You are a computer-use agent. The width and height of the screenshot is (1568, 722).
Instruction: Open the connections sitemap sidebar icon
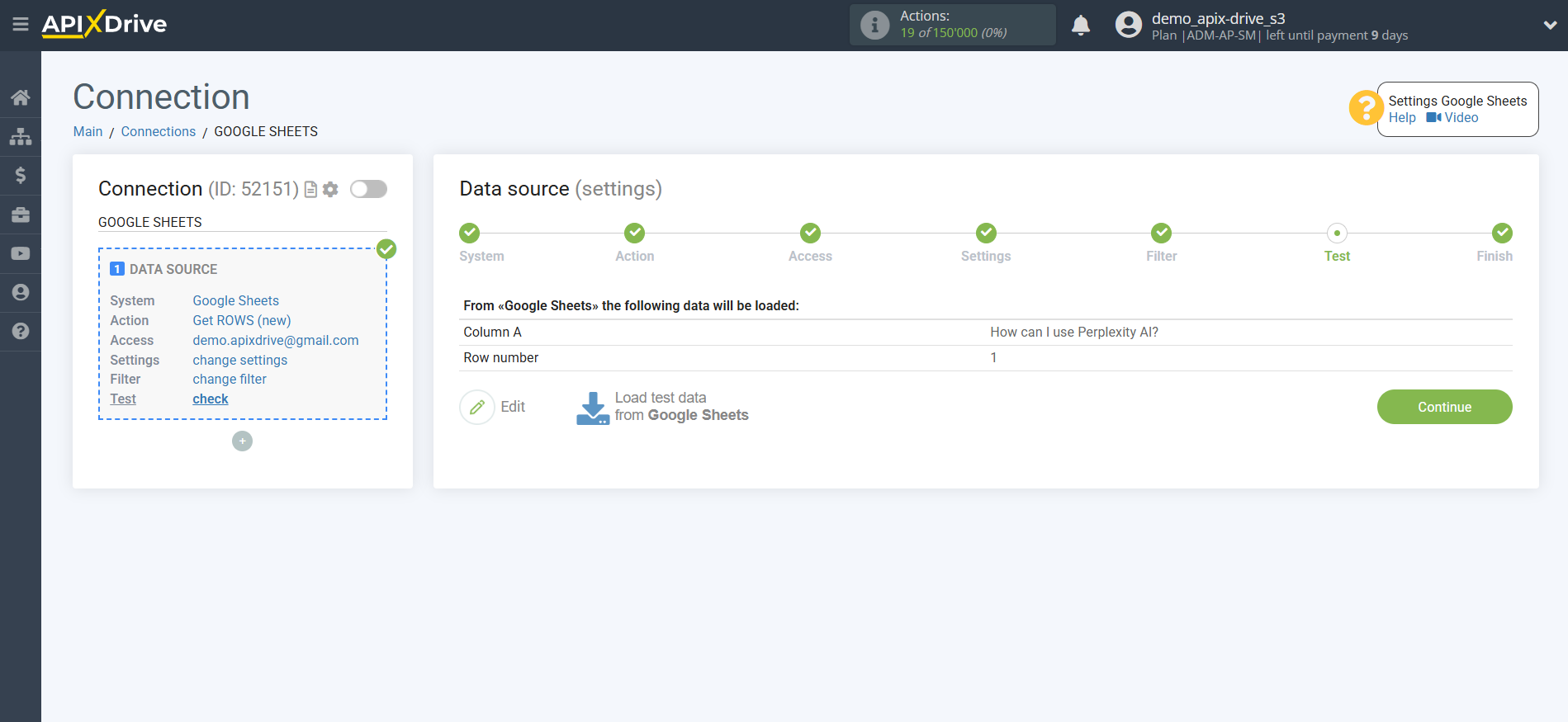coord(21,136)
